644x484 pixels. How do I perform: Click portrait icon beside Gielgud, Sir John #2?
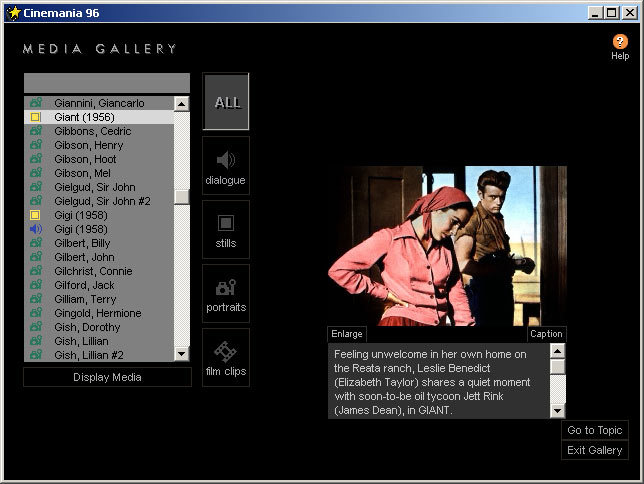36,201
